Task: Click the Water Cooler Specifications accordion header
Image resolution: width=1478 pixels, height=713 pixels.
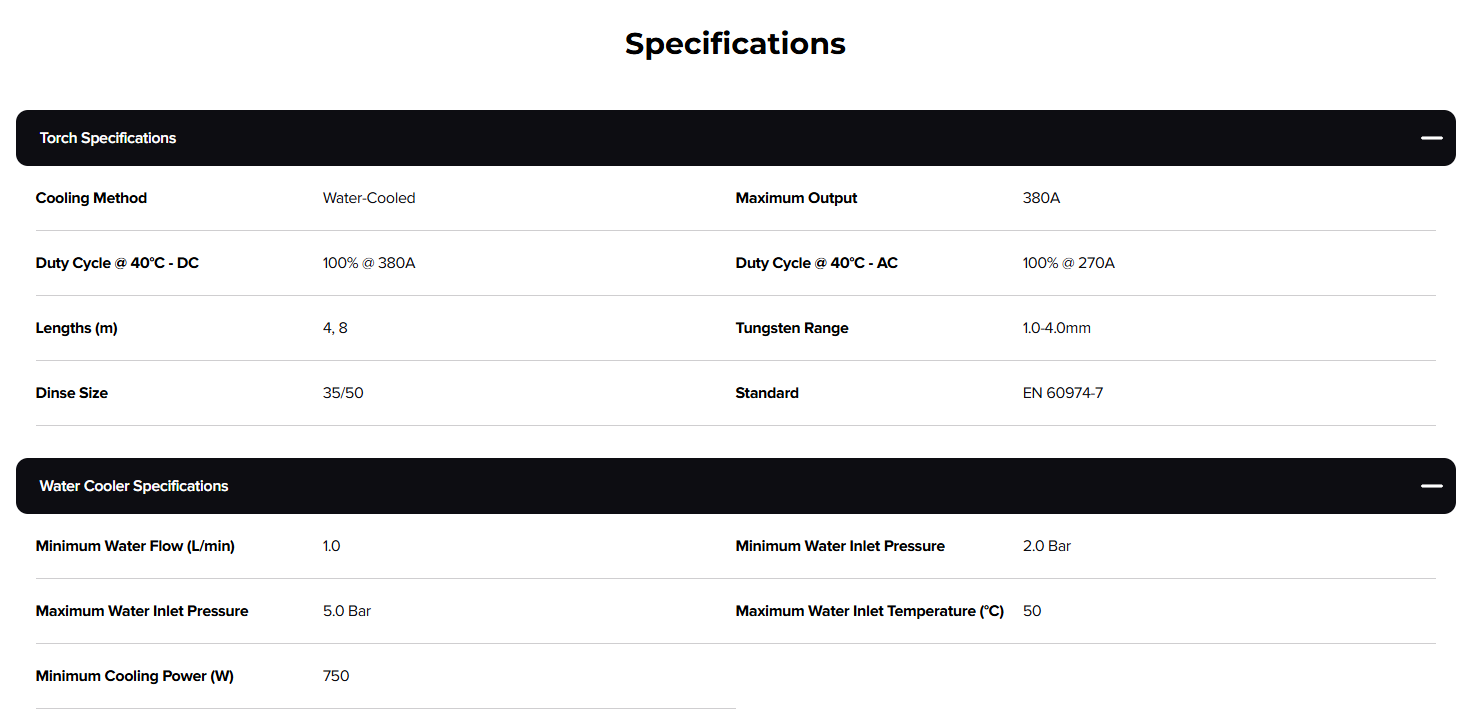Action: [134, 486]
